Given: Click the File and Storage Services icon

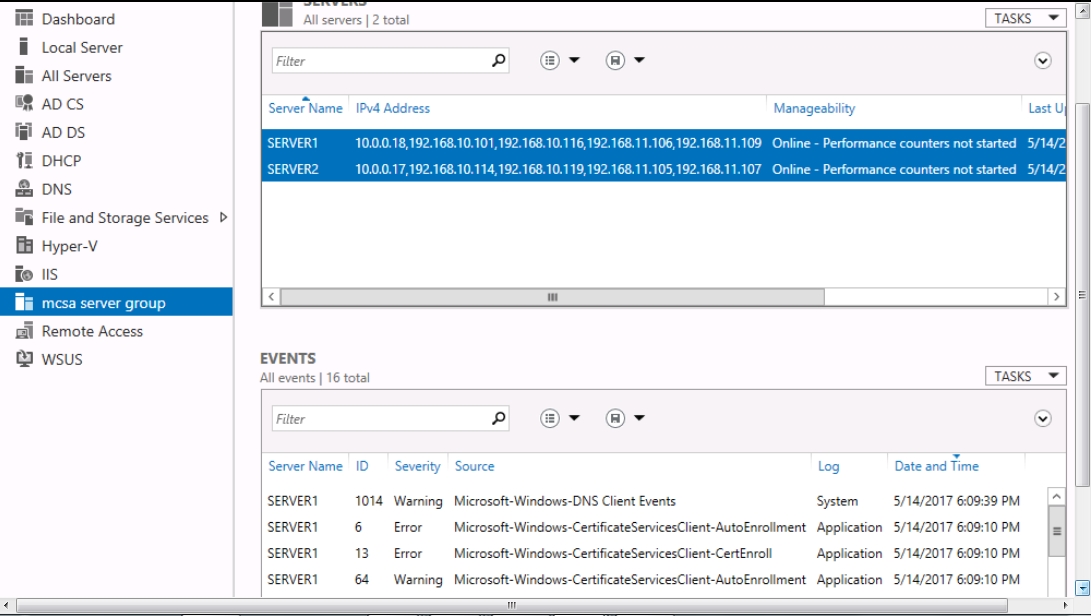Looking at the screenshot, I should tap(24, 217).
